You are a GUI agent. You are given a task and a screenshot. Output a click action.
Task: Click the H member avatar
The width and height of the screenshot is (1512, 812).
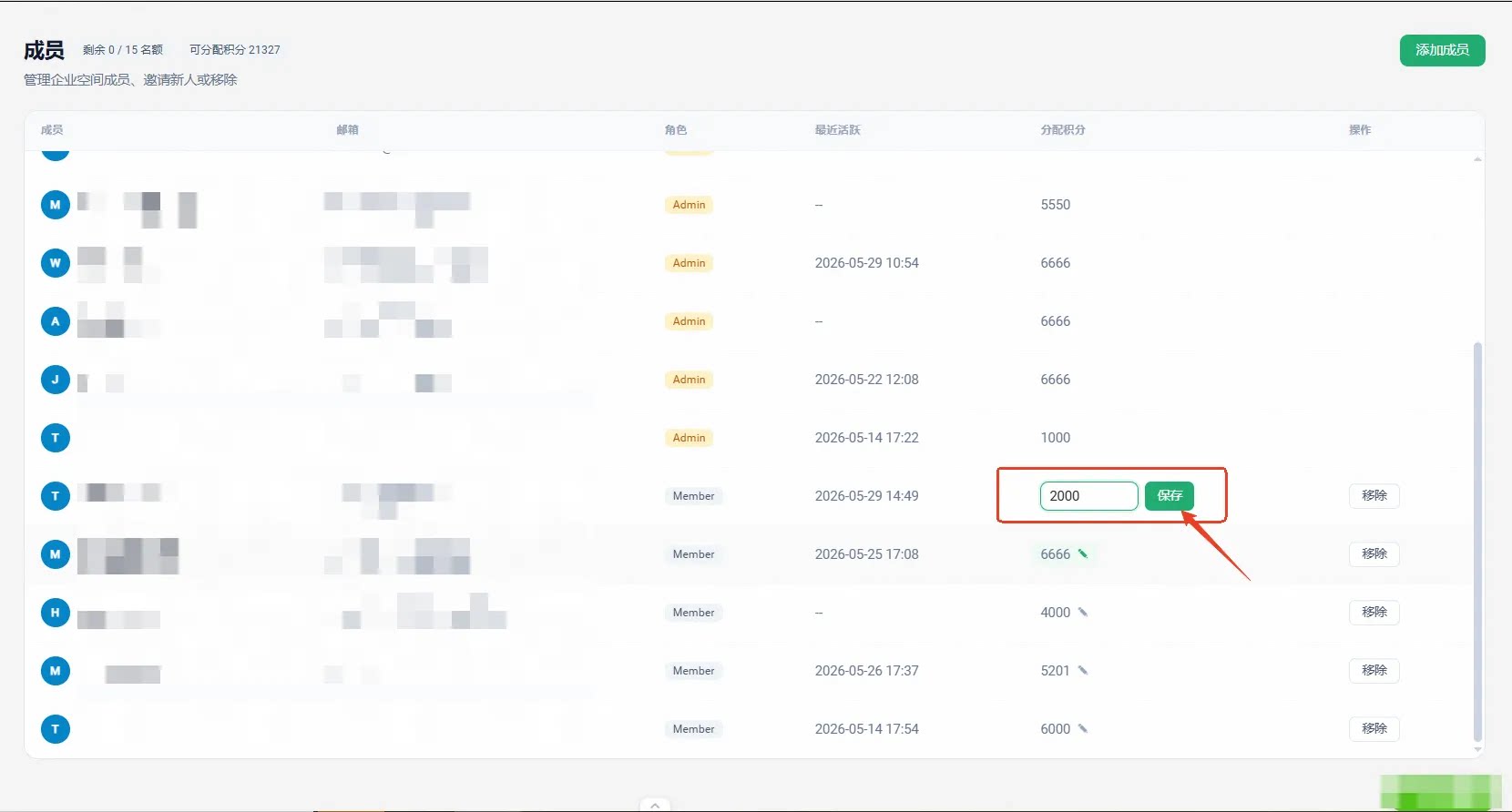tap(56, 613)
